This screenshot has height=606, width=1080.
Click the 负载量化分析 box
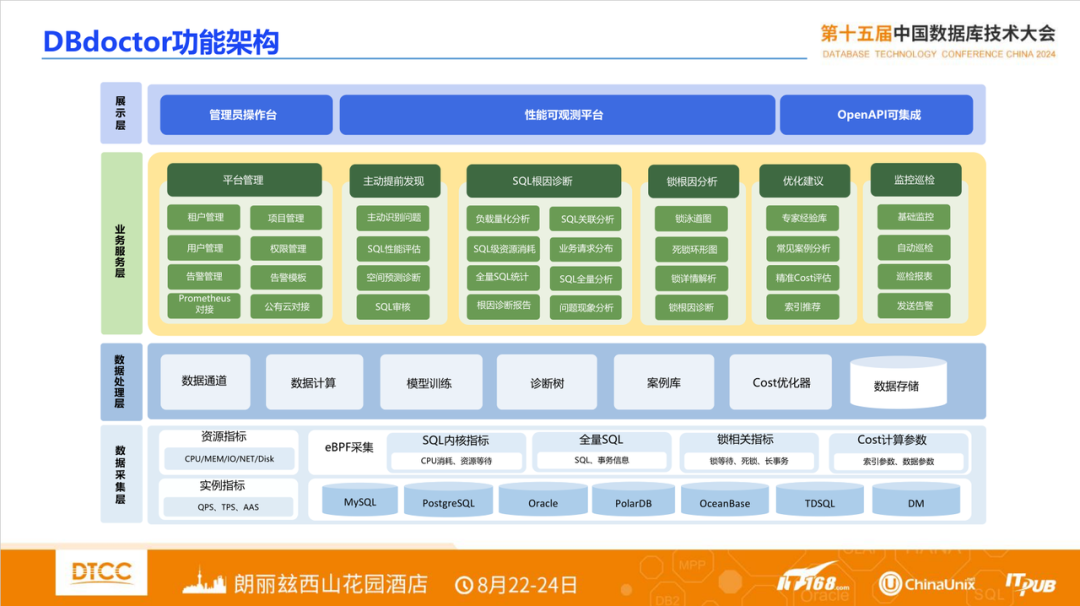[503, 219]
